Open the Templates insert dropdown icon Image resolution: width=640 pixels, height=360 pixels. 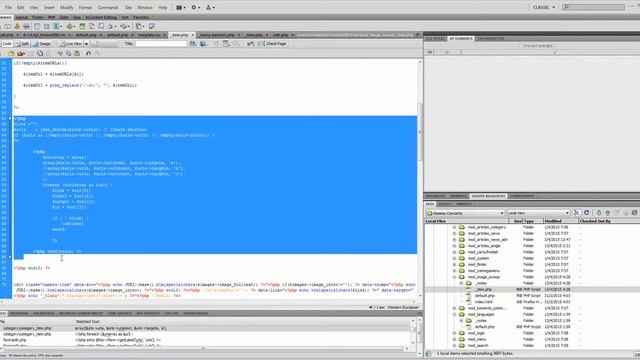click(140, 26)
